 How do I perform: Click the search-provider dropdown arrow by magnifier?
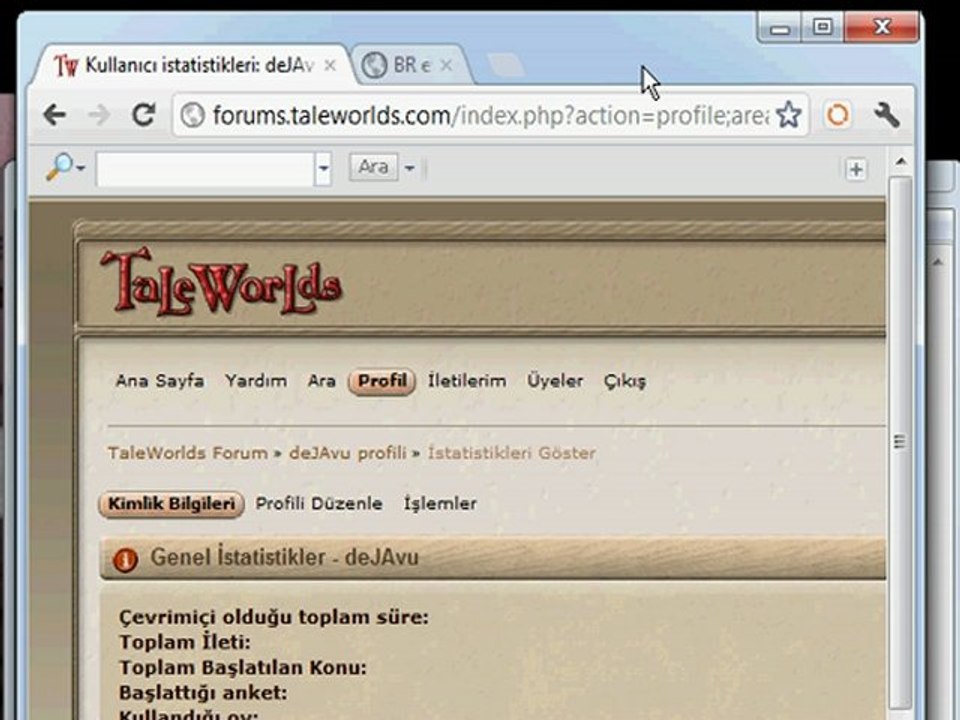pyautogui.click(x=81, y=168)
